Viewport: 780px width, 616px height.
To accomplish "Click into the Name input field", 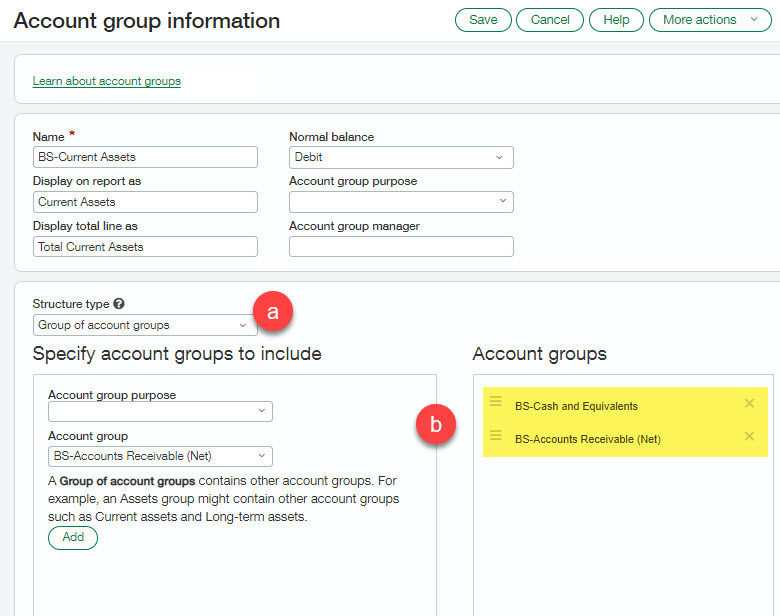I will click(145, 157).
